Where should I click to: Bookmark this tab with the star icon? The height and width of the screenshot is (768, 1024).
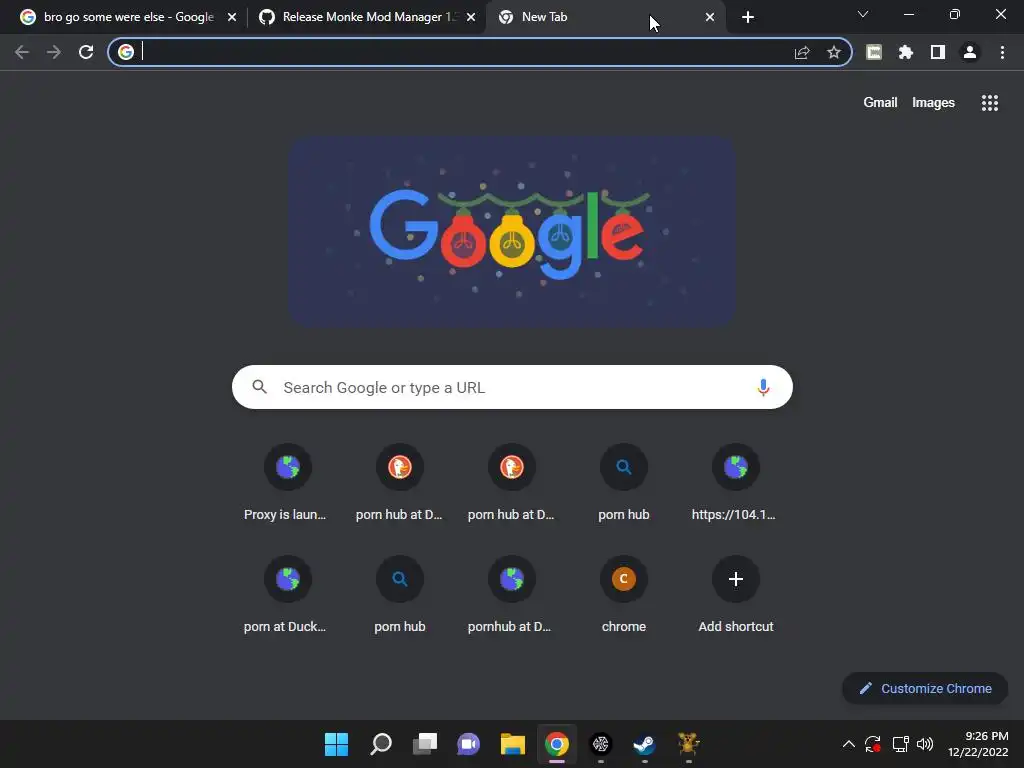click(833, 52)
